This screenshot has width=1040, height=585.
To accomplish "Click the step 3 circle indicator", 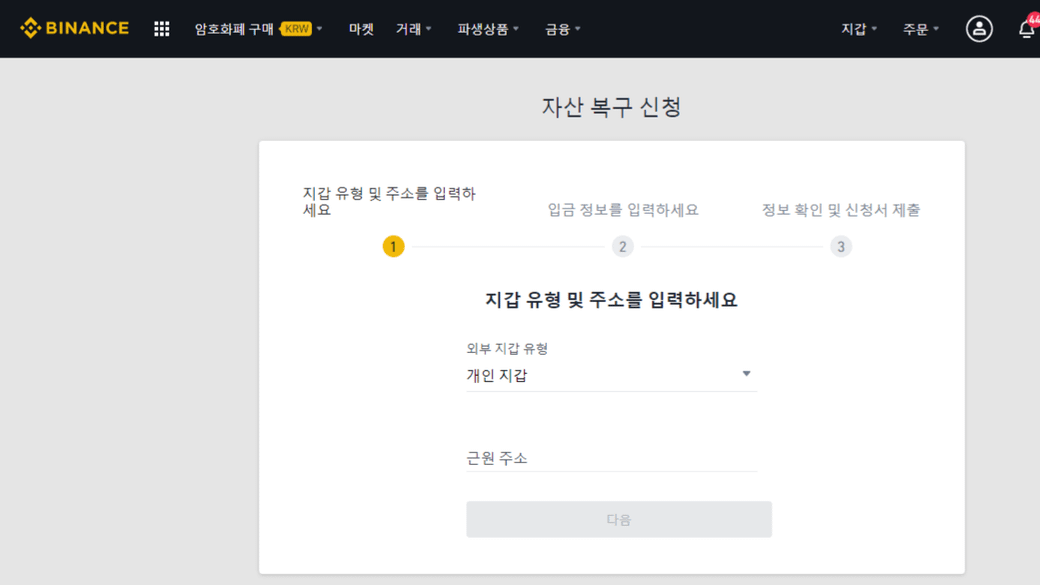I will [x=840, y=246].
